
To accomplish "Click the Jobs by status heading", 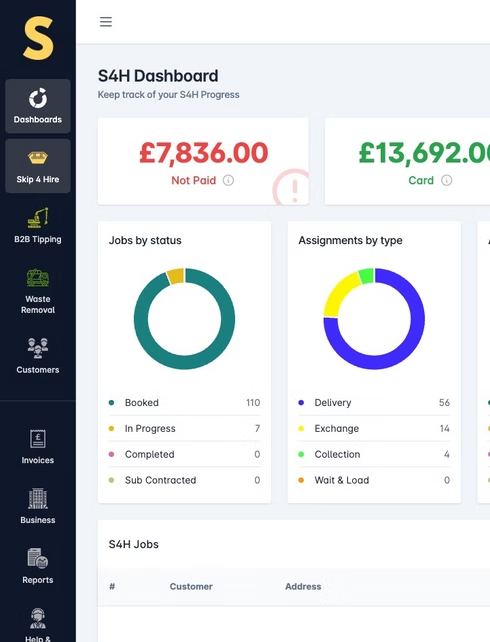I will point(145,240).
